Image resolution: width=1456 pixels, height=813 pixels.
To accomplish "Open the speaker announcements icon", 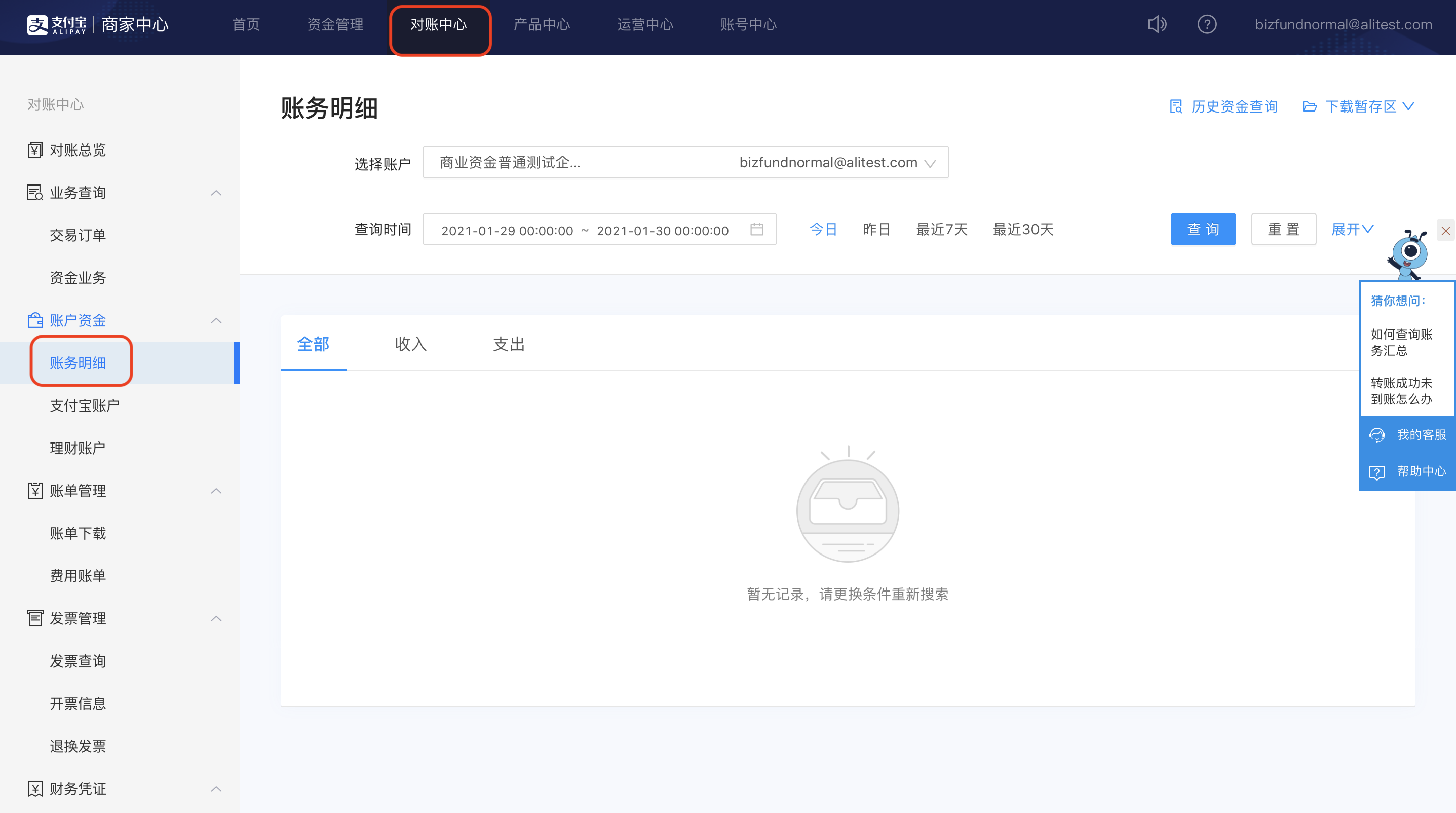I will pyautogui.click(x=1157, y=24).
